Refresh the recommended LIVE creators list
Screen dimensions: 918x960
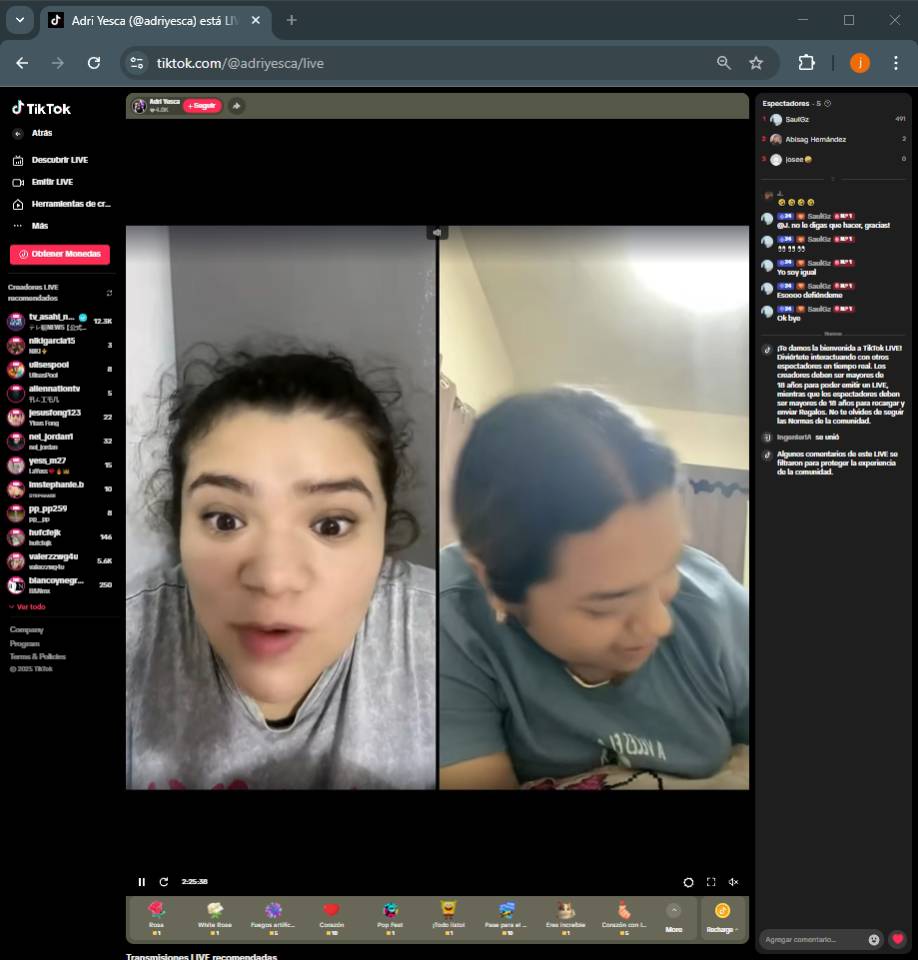109,293
